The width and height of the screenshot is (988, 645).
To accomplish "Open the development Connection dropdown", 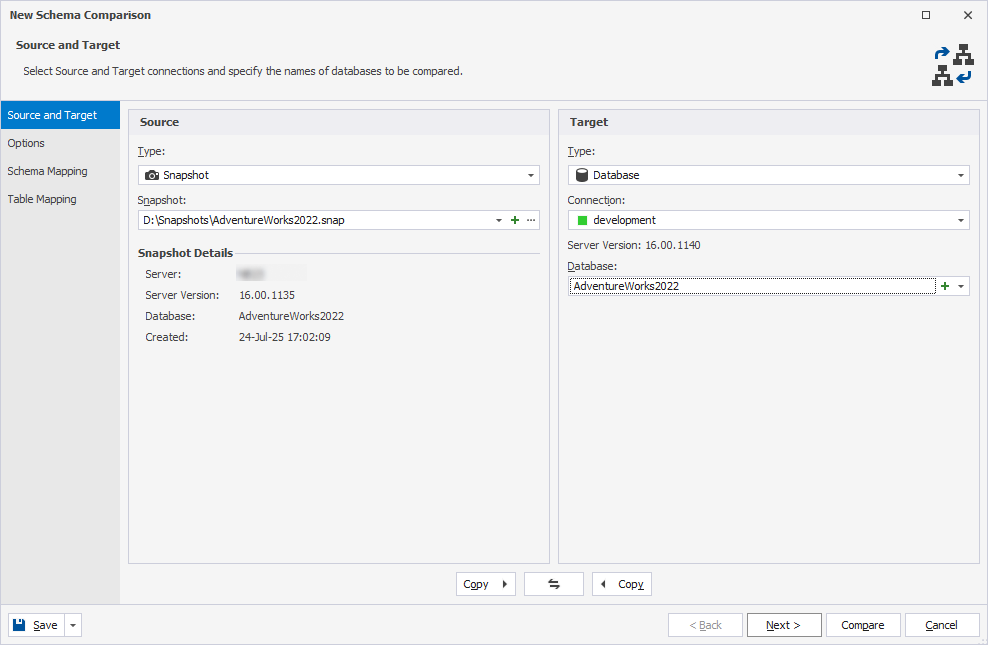I will tap(961, 220).
